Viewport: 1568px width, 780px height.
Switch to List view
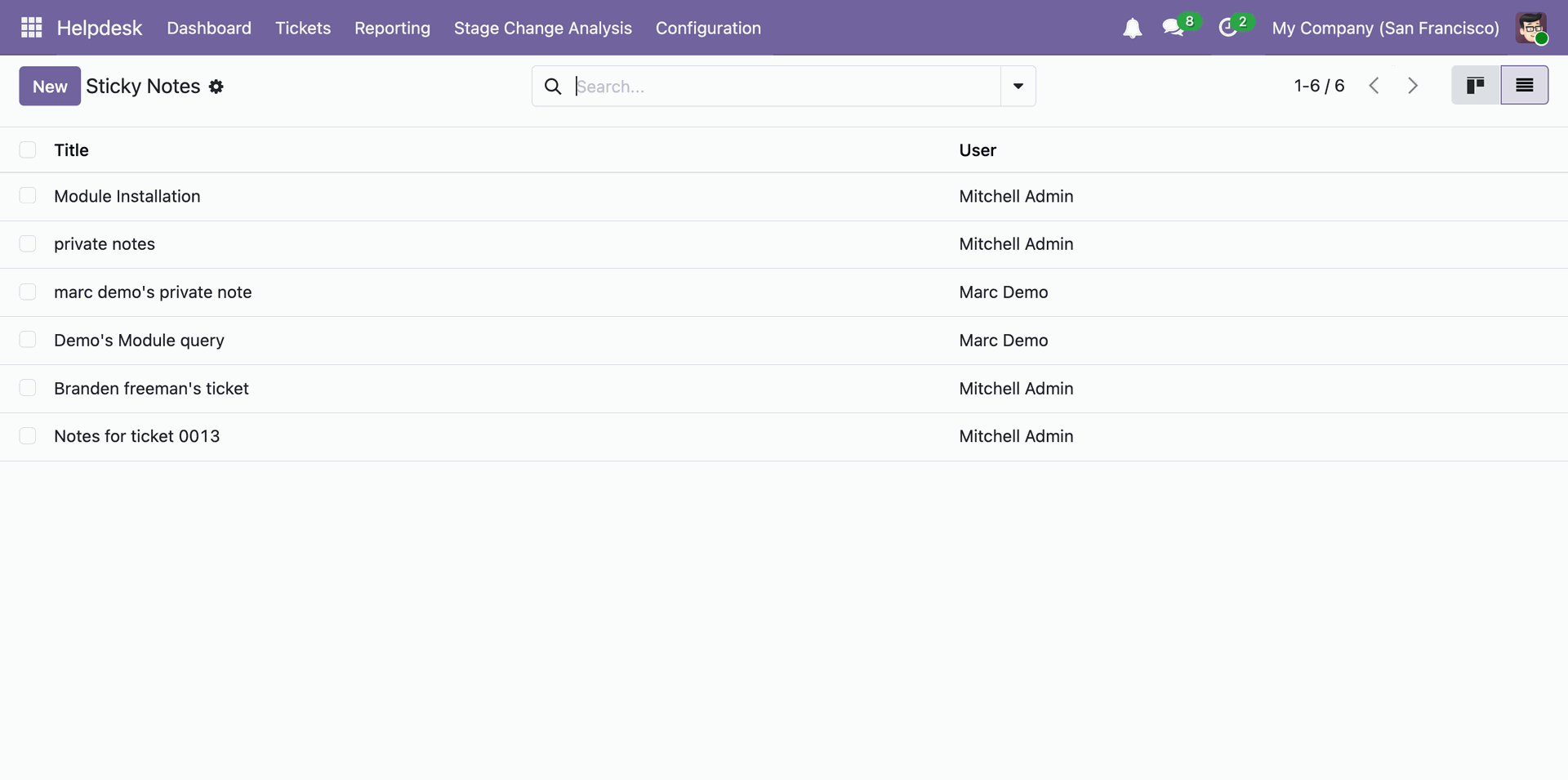click(x=1524, y=86)
